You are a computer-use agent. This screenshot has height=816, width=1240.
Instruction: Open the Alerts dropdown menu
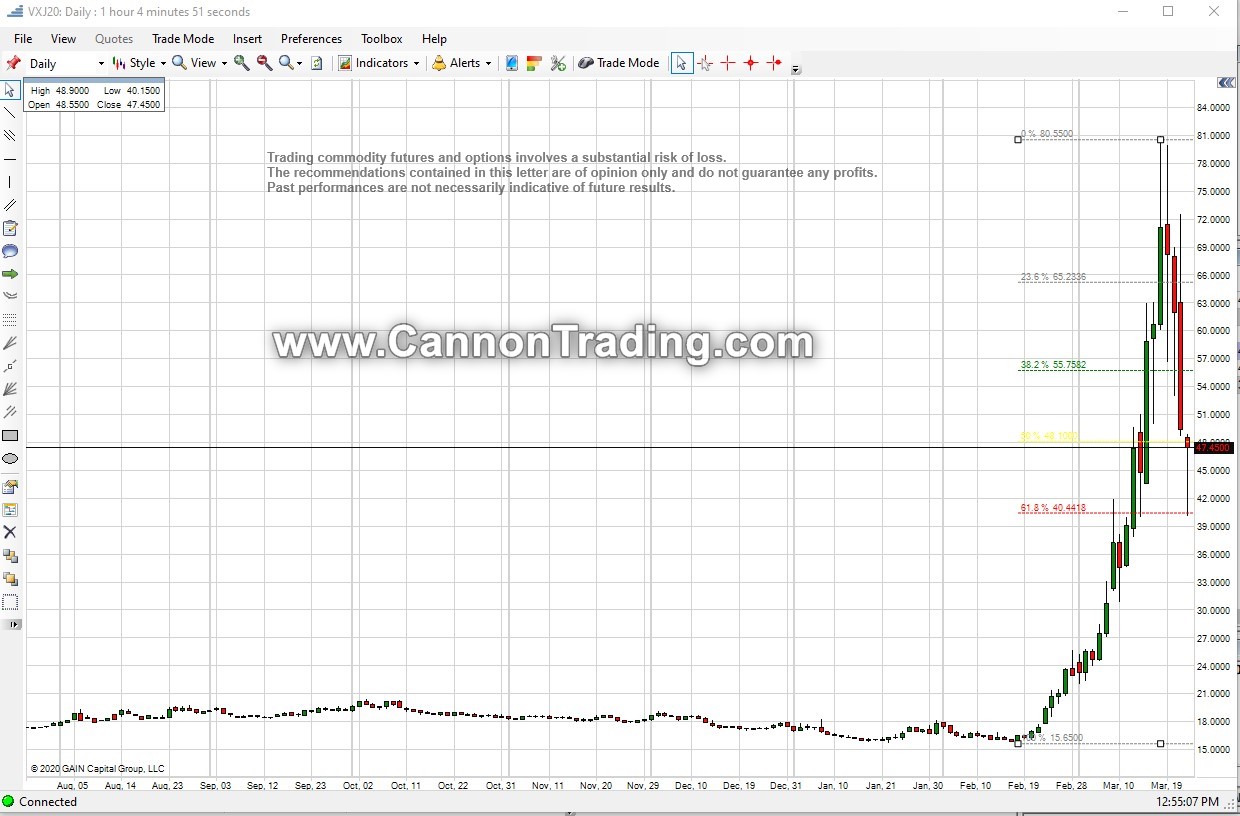click(x=463, y=63)
